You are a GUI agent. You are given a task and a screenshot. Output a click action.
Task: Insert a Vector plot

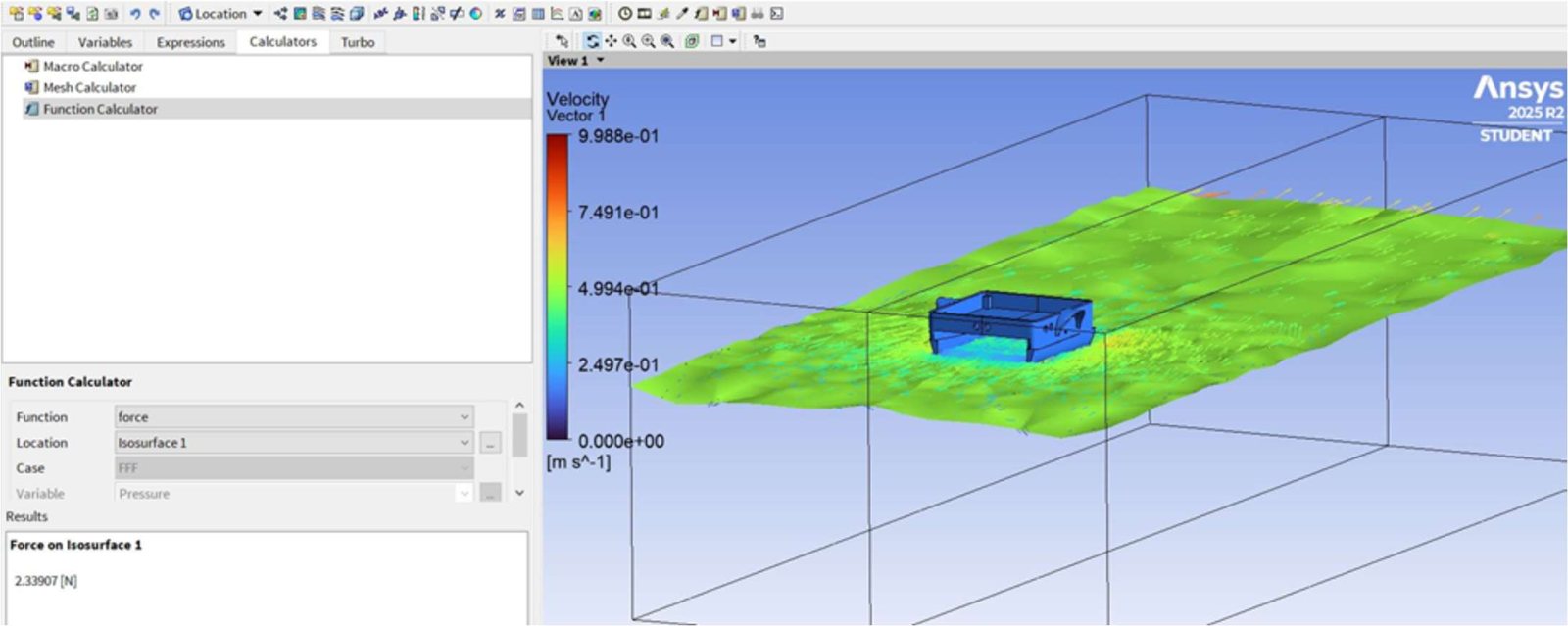pos(280,14)
